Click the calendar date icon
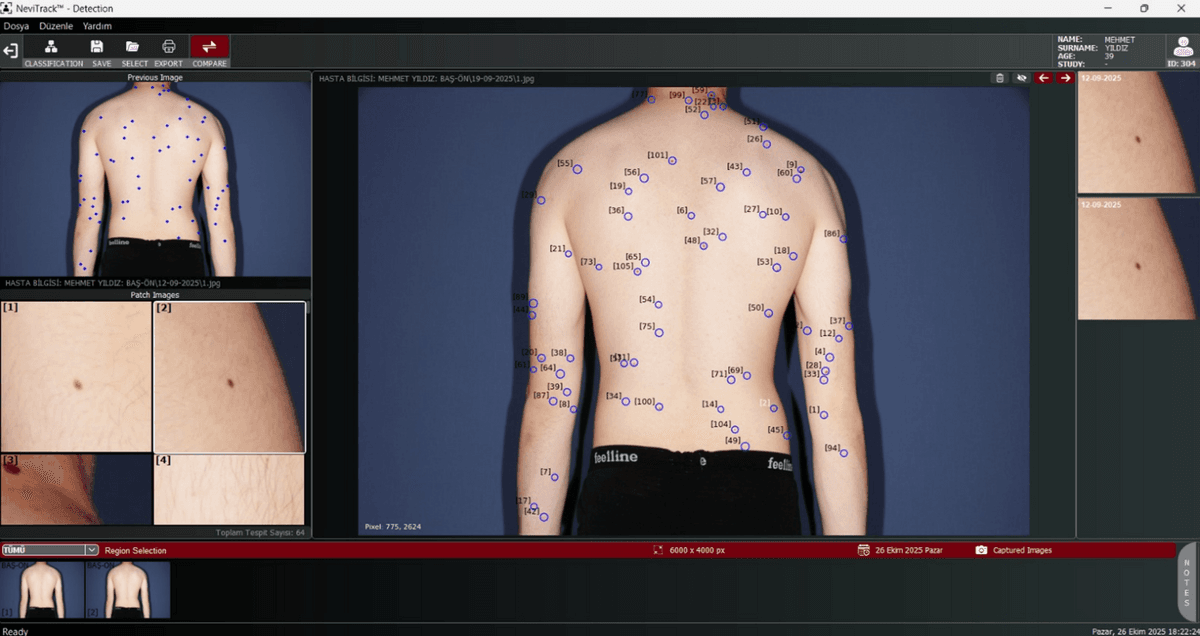This screenshot has height=636, width=1200. click(863, 550)
